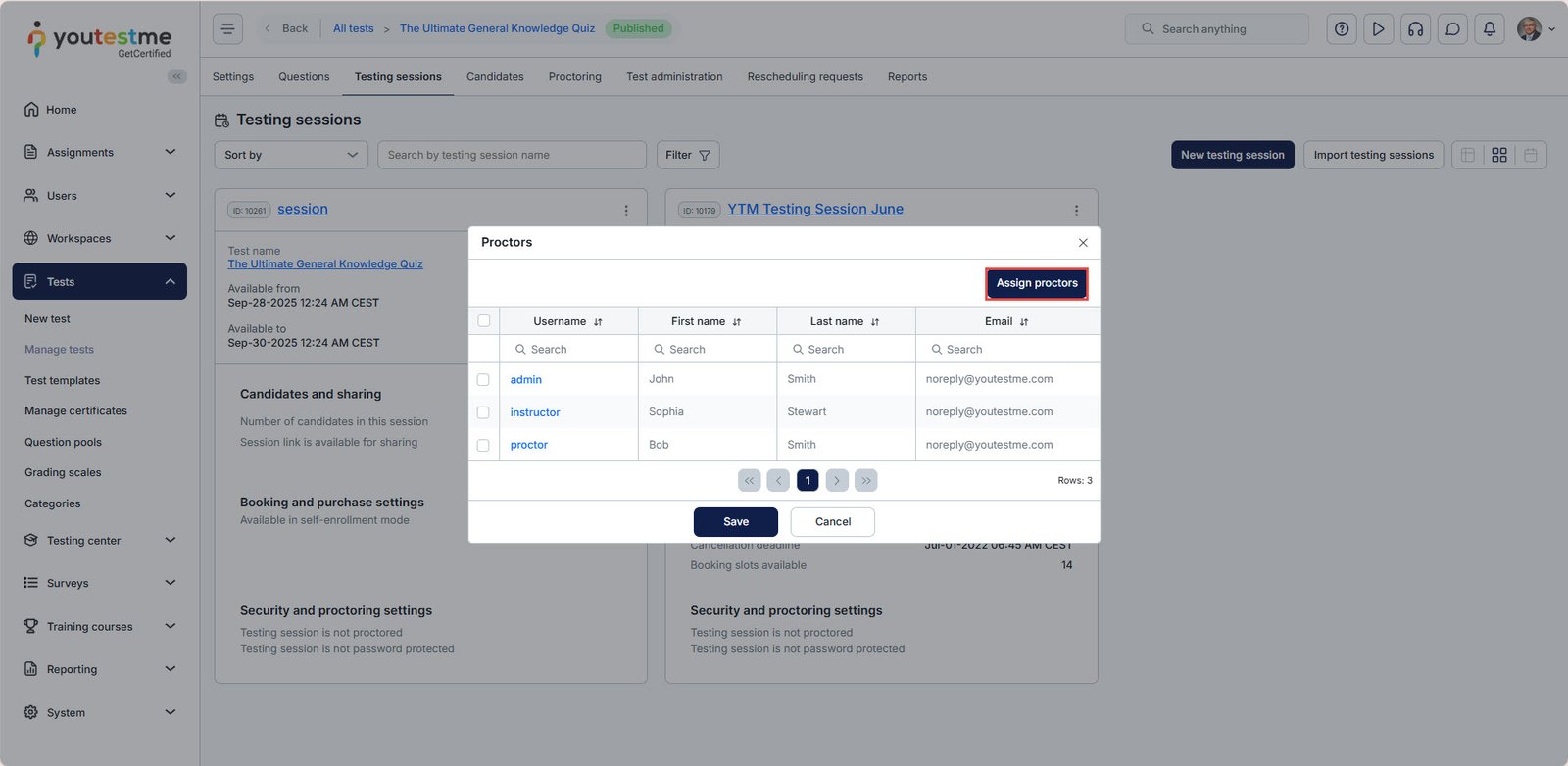Open the Sort by dropdown

[290, 155]
